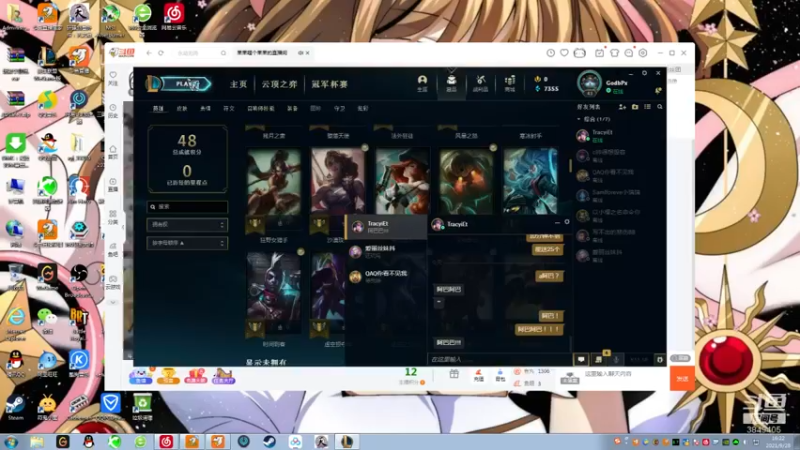Screen dimensions: 800x450
Task: Open Steam desktop shortcut
Action: pos(15,407)
